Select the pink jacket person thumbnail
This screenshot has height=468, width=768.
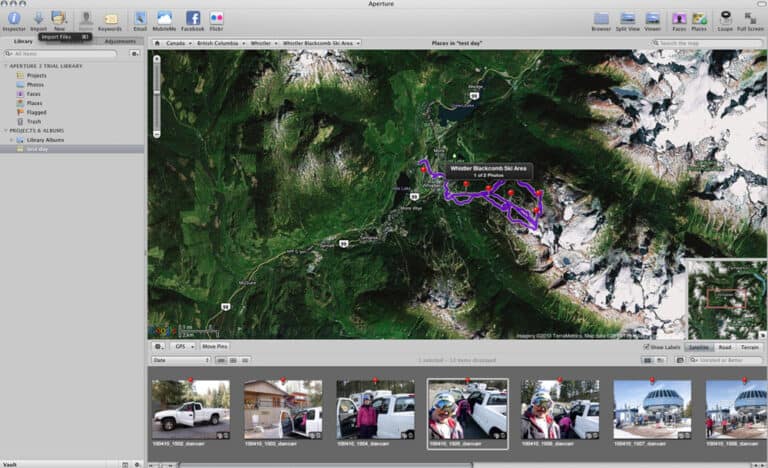point(375,409)
